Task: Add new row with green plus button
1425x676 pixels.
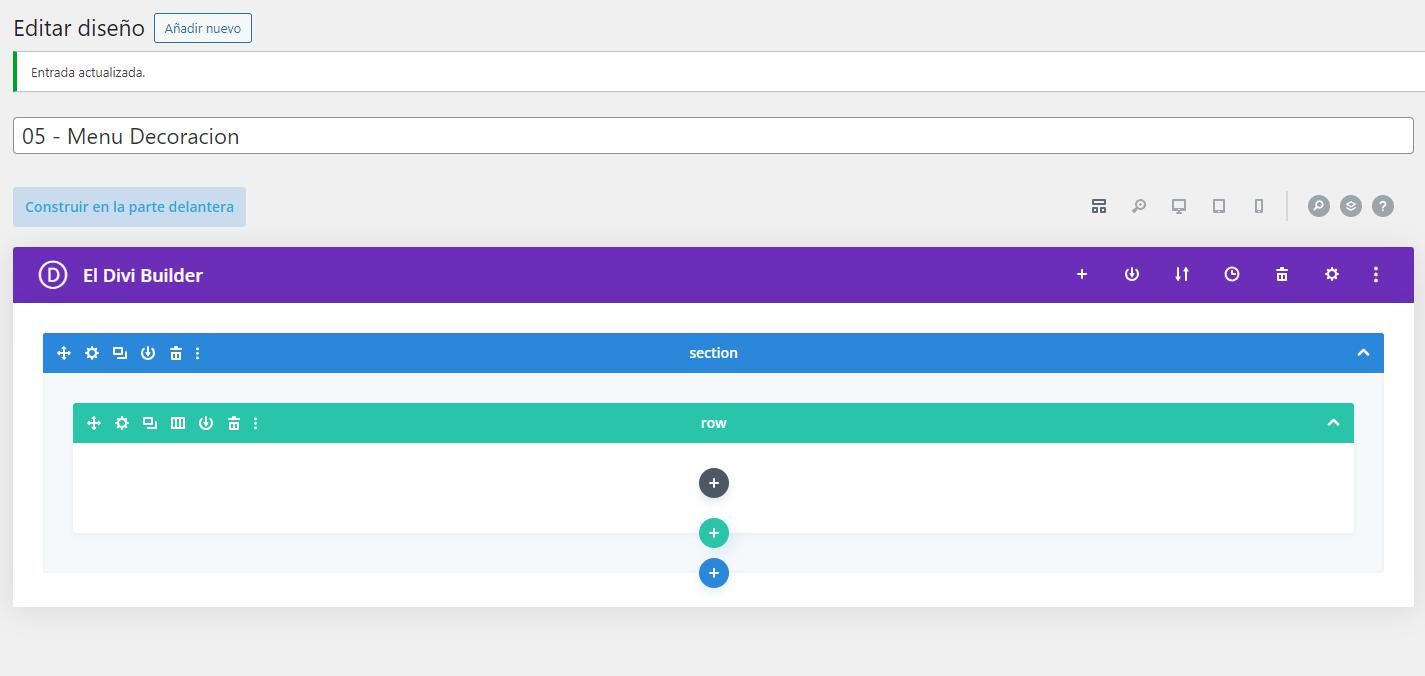Action: tap(714, 533)
